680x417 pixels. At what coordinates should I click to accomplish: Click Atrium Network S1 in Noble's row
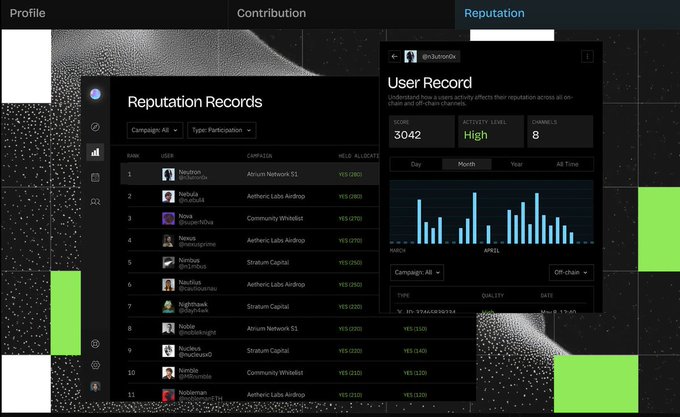[272, 329]
